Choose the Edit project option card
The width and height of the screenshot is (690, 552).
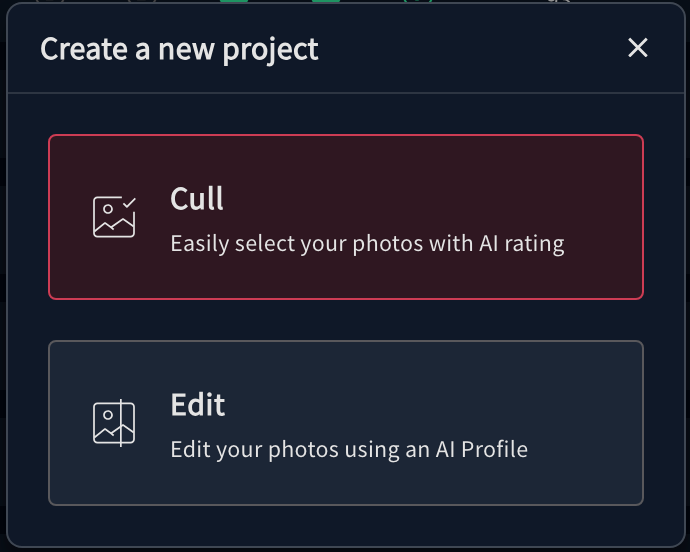346,423
